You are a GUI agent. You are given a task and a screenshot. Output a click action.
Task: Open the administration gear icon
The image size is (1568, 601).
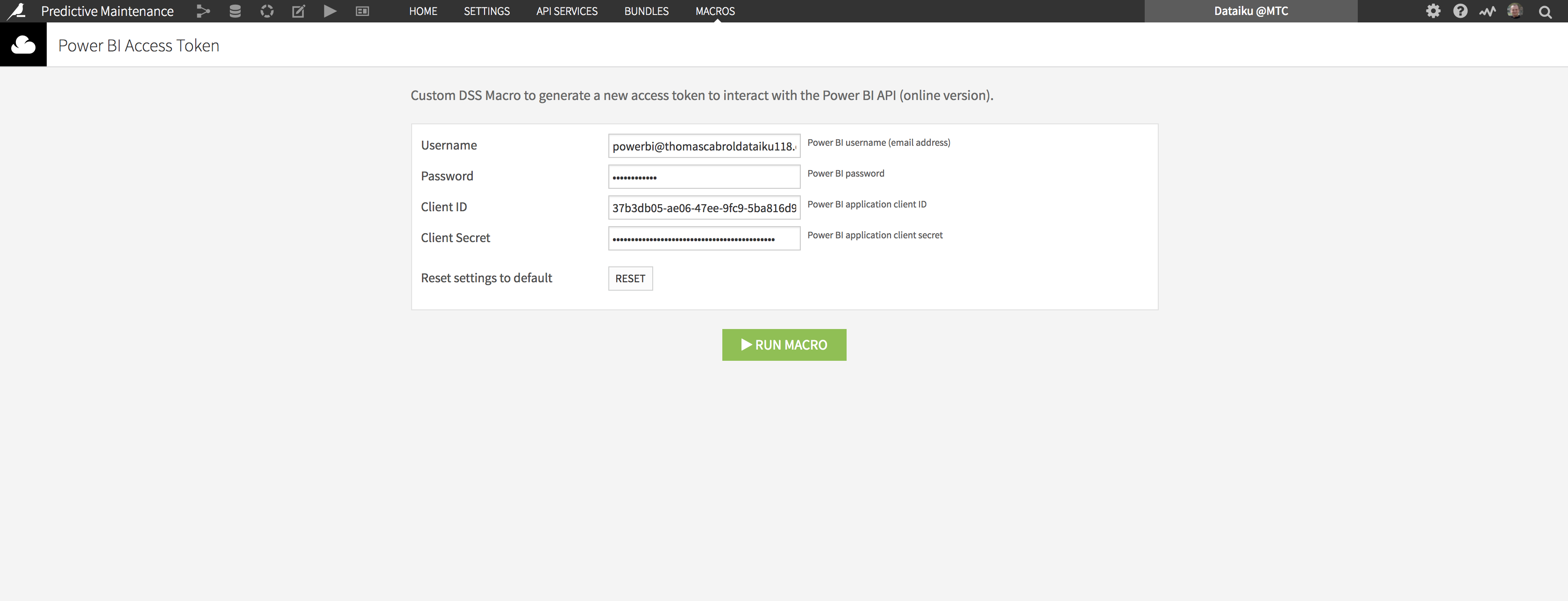tap(1433, 11)
